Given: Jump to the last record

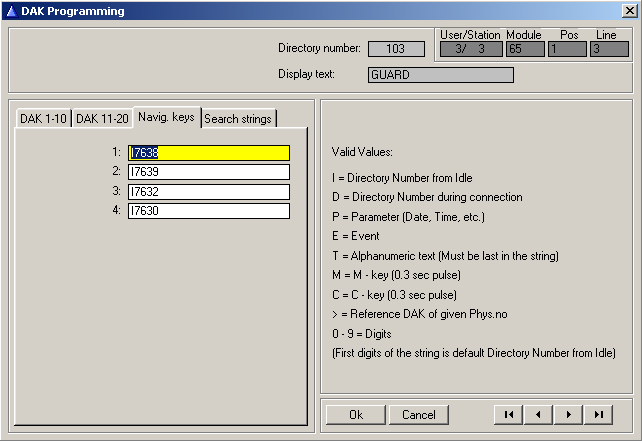Looking at the screenshot, I should (x=599, y=415).
